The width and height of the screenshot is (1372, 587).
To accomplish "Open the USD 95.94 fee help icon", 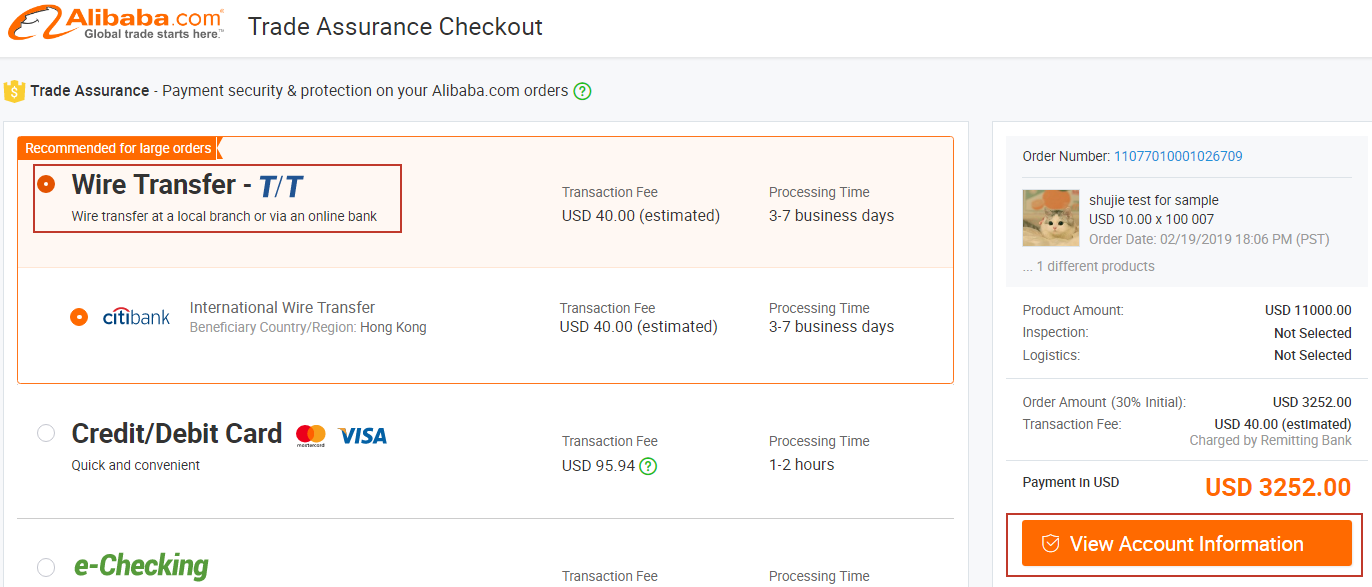I will (x=648, y=466).
